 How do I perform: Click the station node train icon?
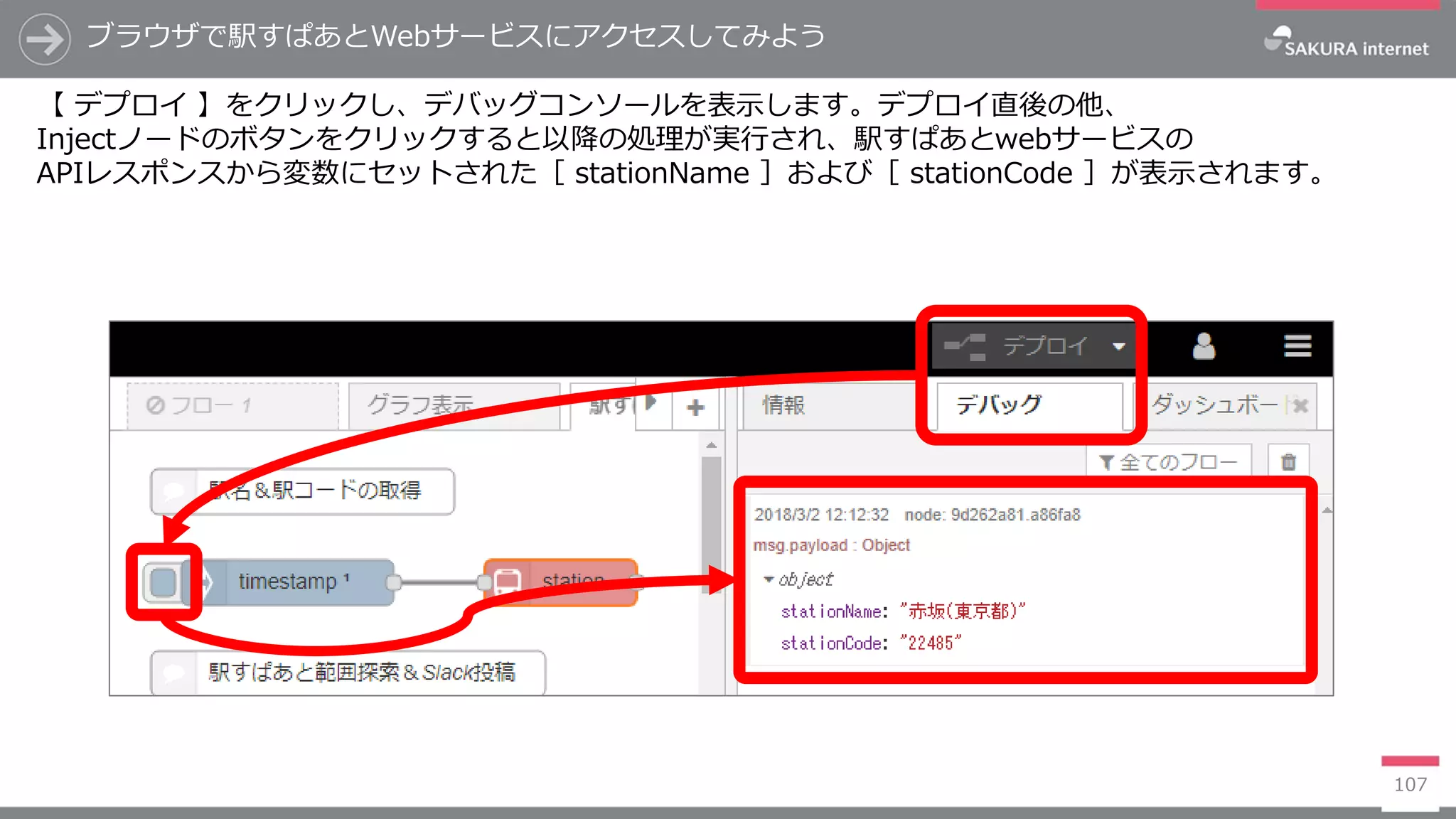(x=507, y=582)
